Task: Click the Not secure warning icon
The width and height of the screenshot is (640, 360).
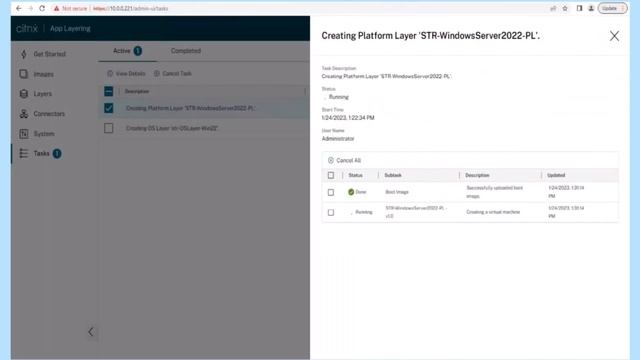Action: pos(57,8)
